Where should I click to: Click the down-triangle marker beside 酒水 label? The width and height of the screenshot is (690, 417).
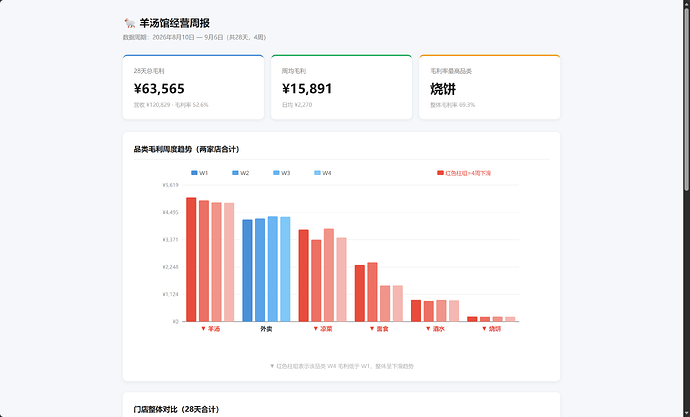428,329
